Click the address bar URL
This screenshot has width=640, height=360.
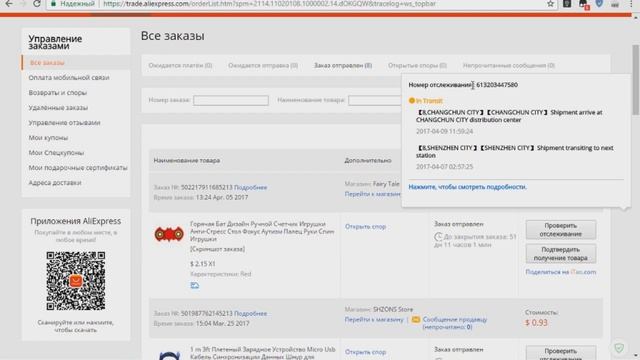269,4
